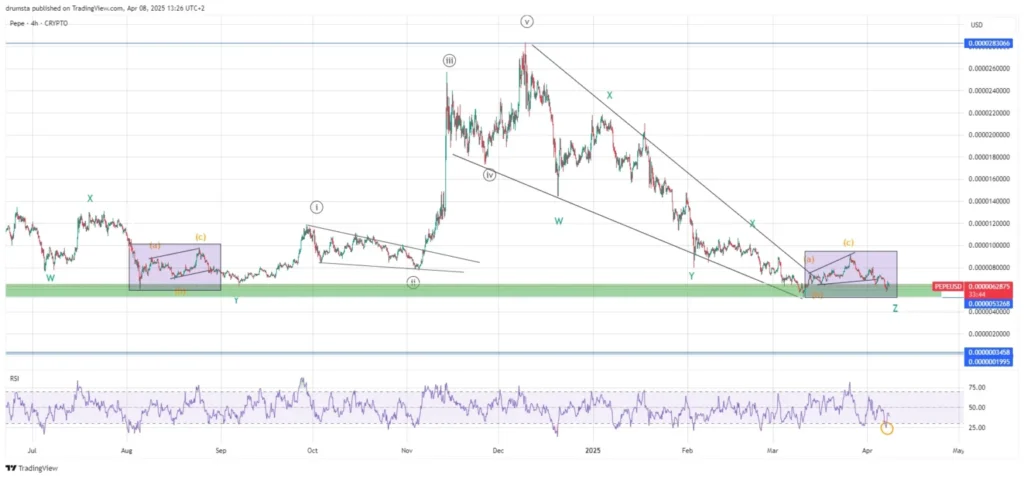Viewport: 1024px width, 478px height.
Task: Click the PEPEUSD price tag on axis
Action: (950, 287)
